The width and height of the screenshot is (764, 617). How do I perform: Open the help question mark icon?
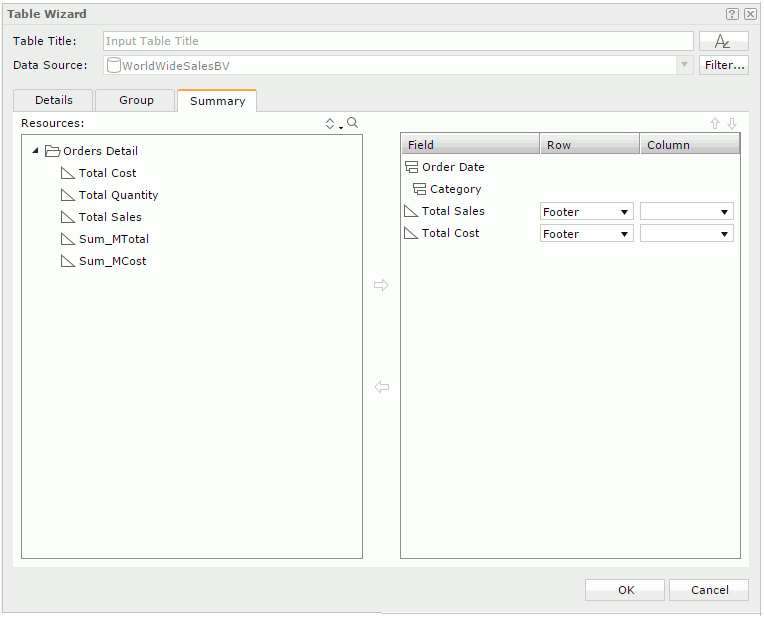(x=732, y=14)
